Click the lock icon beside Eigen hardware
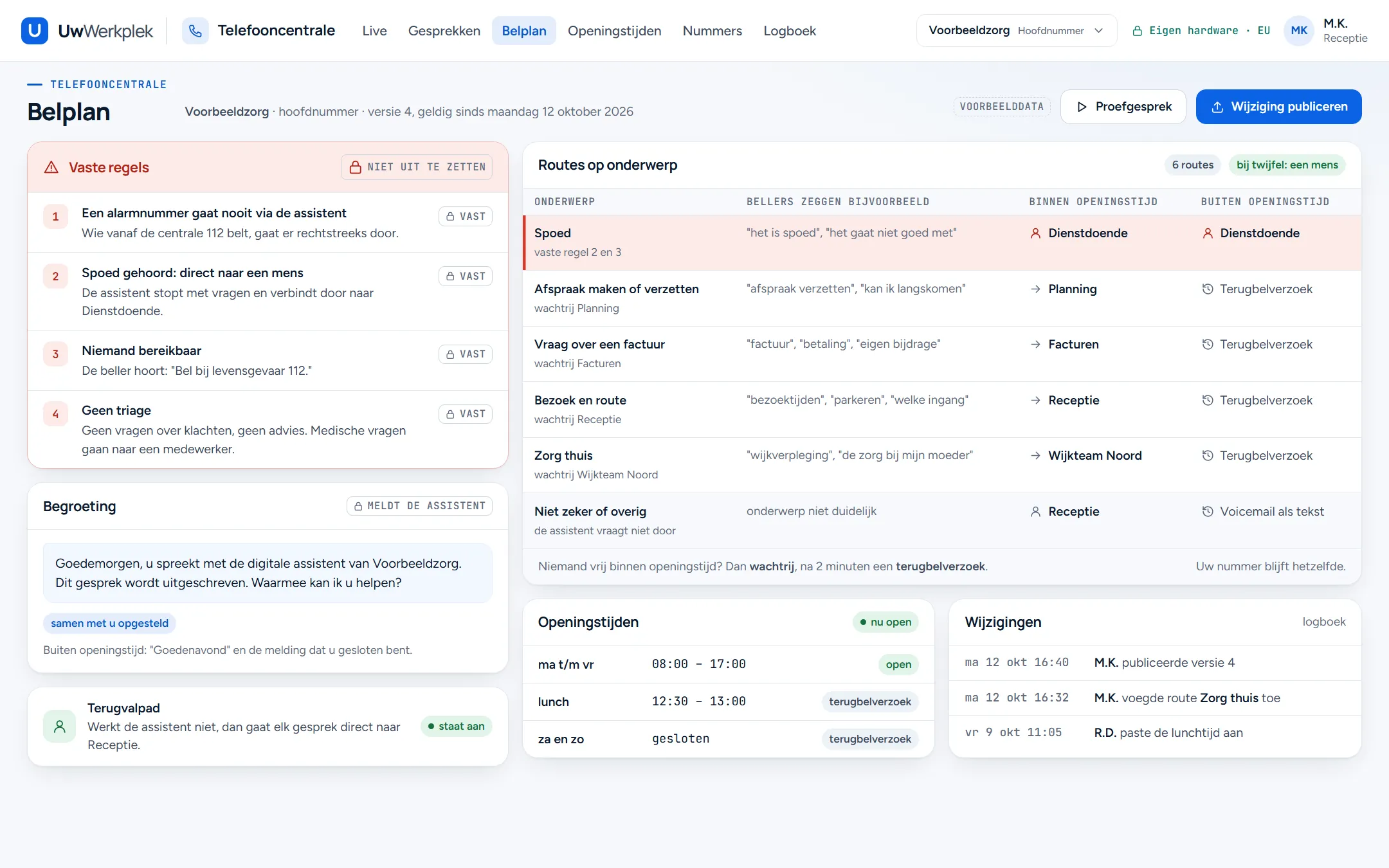Viewport: 1389px width, 868px height. pyautogui.click(x=1137, y=31)
